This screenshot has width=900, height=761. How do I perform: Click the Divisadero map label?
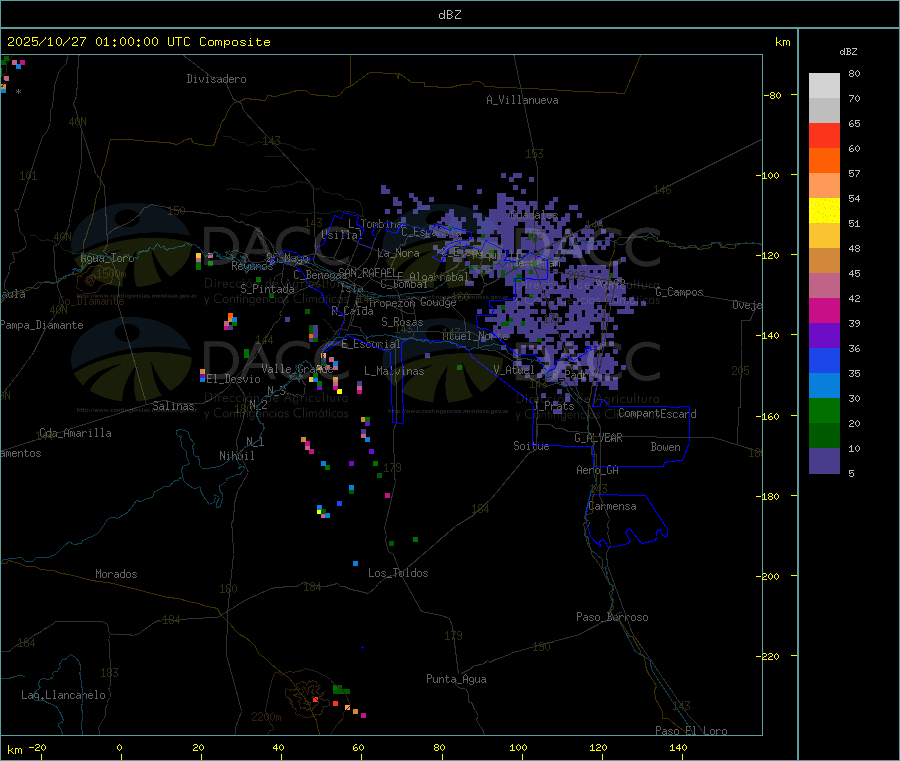[x=216, y=79]
